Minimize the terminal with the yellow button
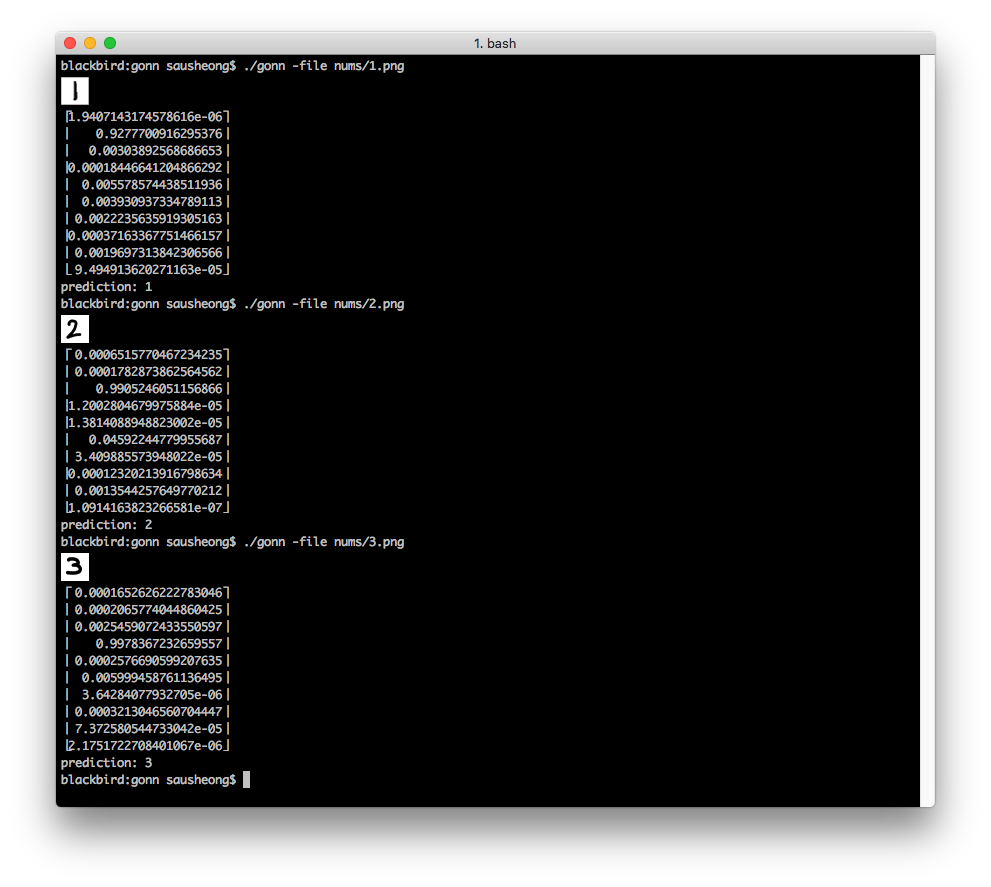The height and width of the screenshot is (887, 991). [x=90, y=43]
